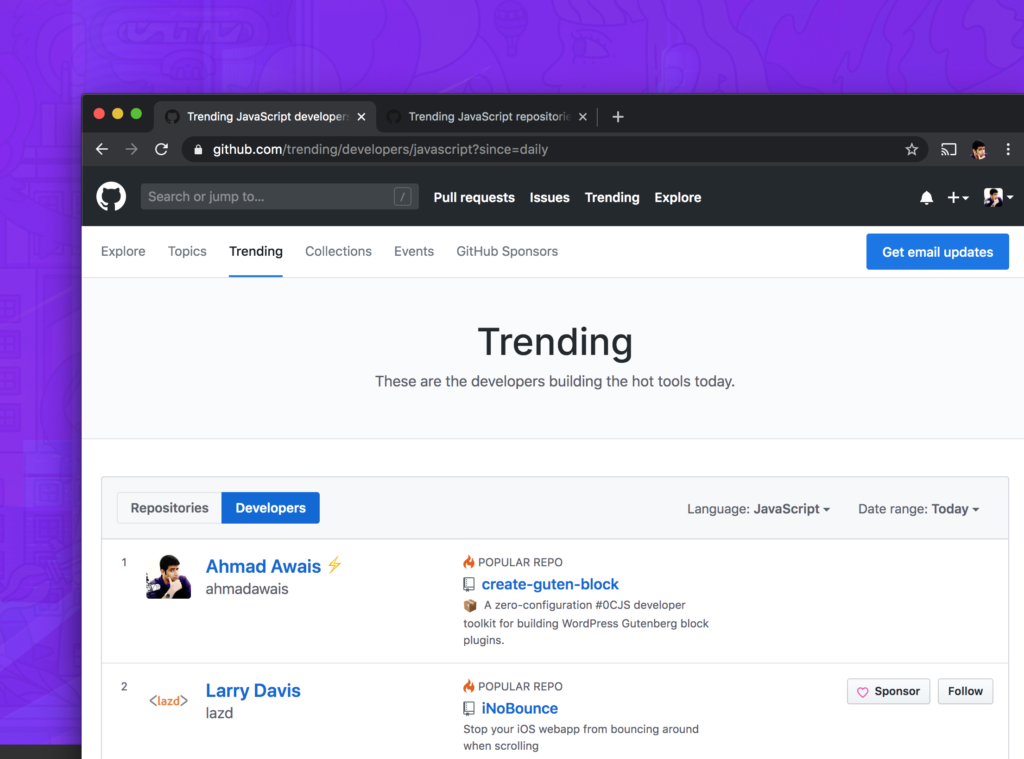Screen dimensions: 1024x759
Task: Click the GitHub logo in the header
Action: pos(110,196)
